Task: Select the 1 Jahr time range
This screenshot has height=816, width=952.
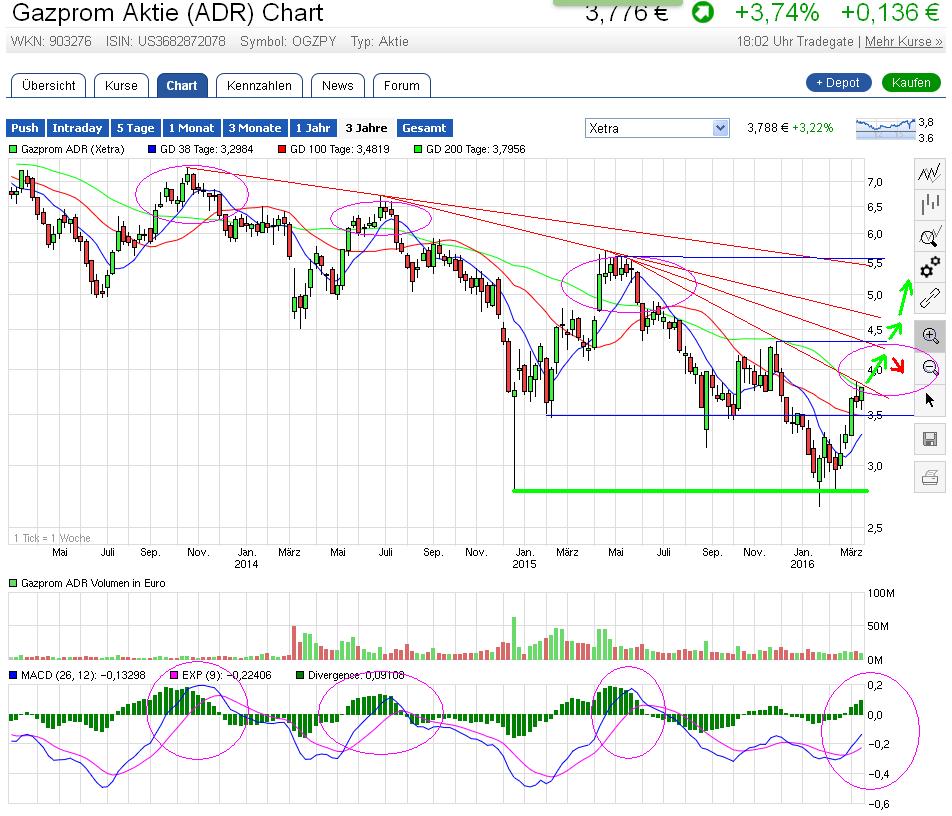Action: pyautogui.click(x=313, y=128)
